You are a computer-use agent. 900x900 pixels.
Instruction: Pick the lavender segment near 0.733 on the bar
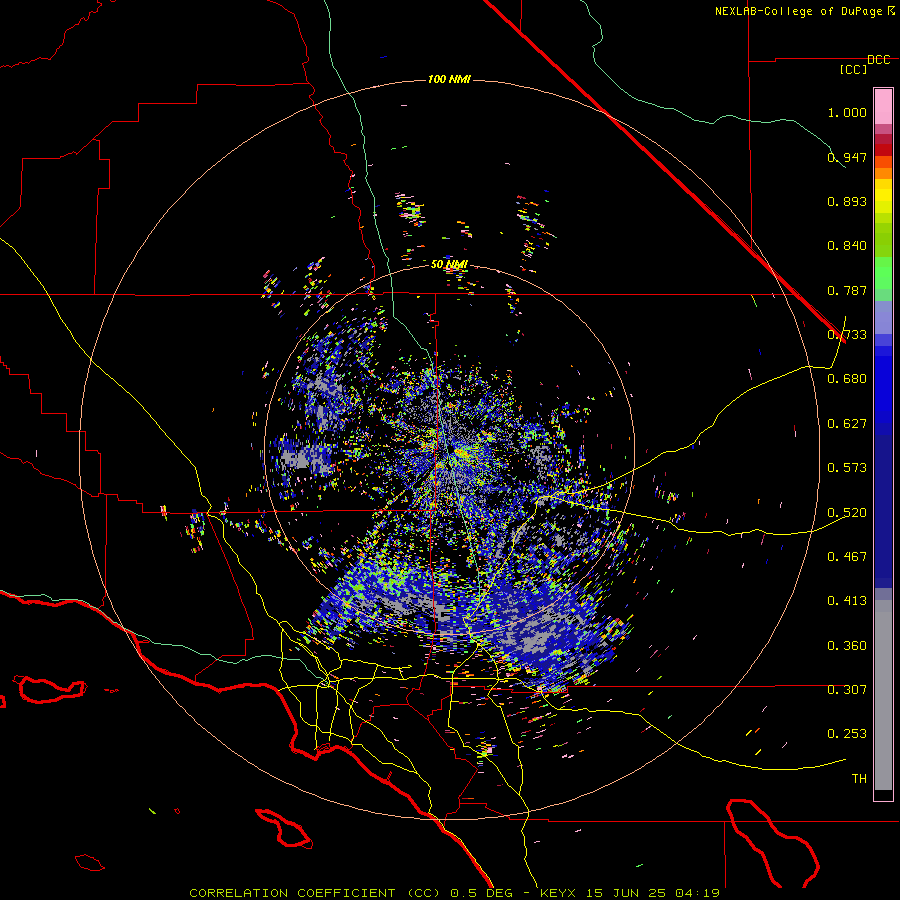(883, 317)
